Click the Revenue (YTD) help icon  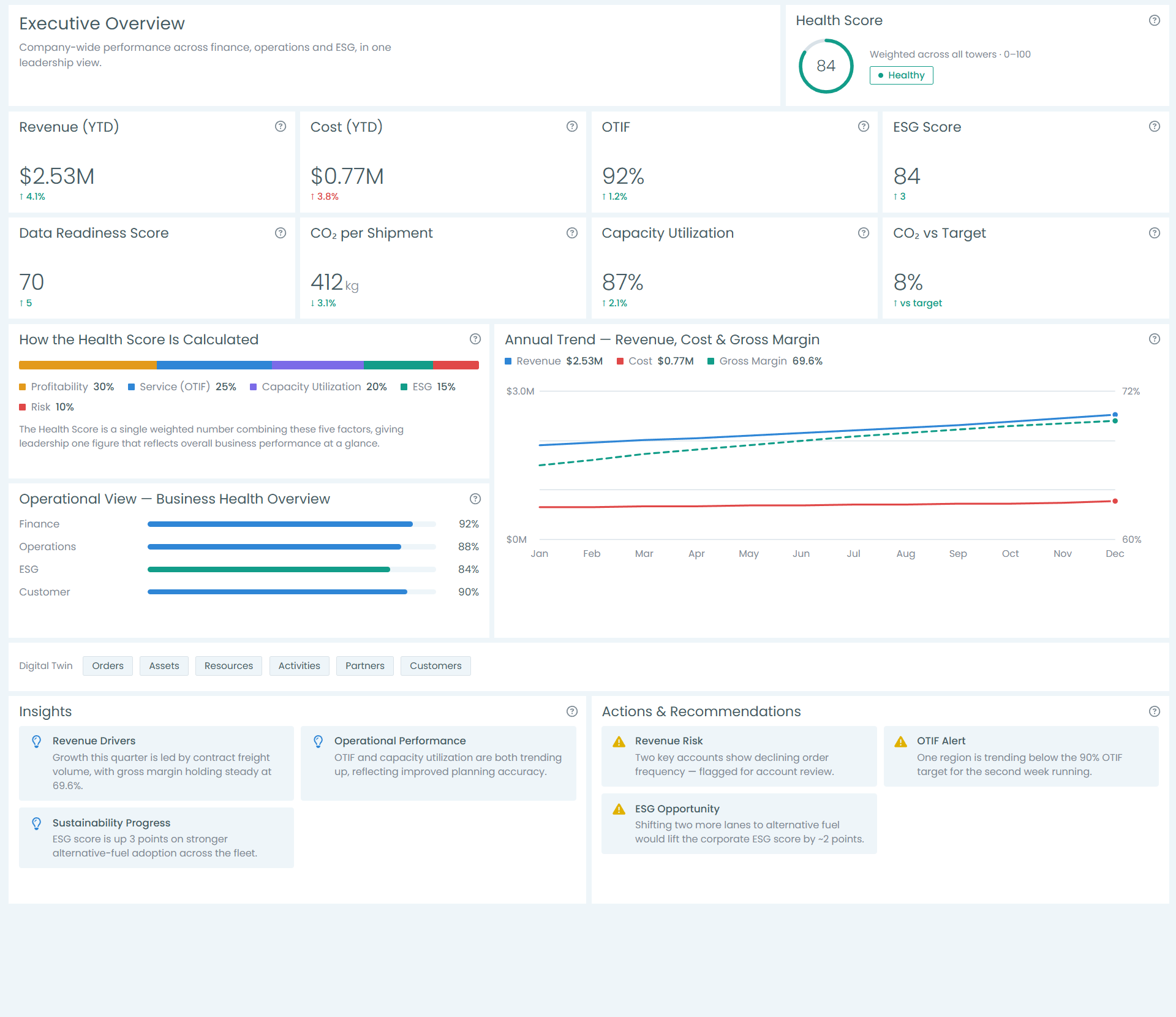[x=281, y=126]
